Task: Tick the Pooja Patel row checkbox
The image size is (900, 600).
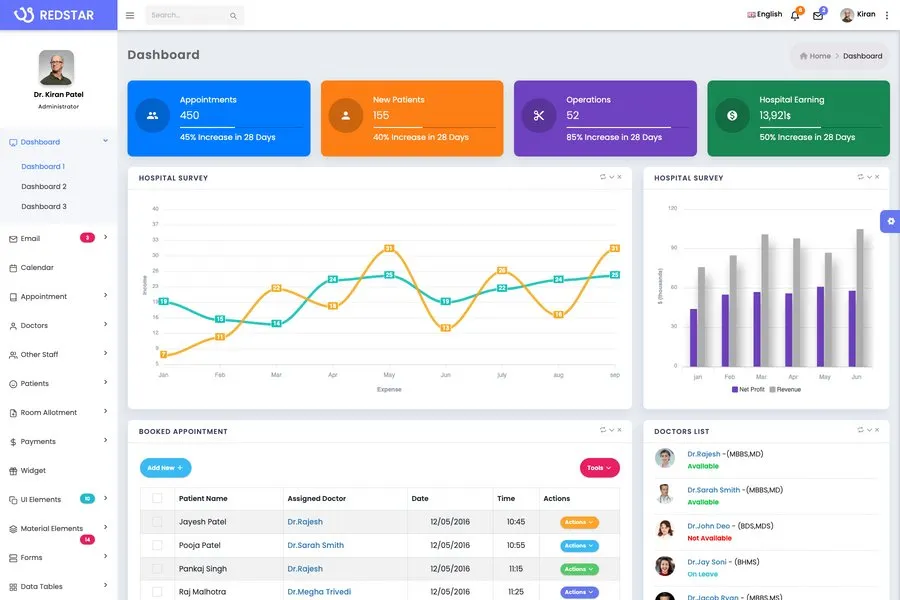Action: (x=157, y=545)
